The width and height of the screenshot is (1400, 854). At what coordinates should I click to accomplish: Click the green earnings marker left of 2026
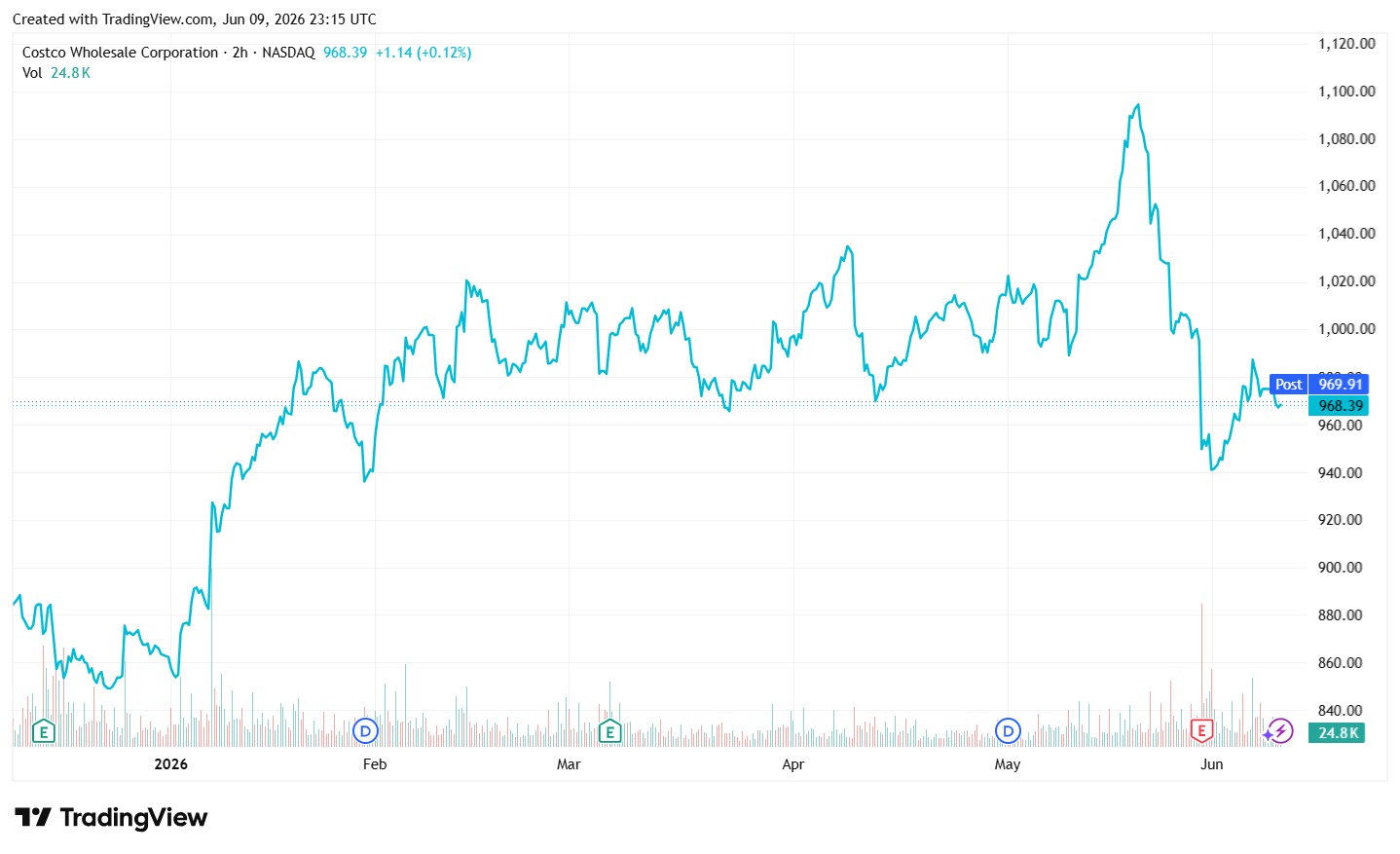[x=43, y=730]
